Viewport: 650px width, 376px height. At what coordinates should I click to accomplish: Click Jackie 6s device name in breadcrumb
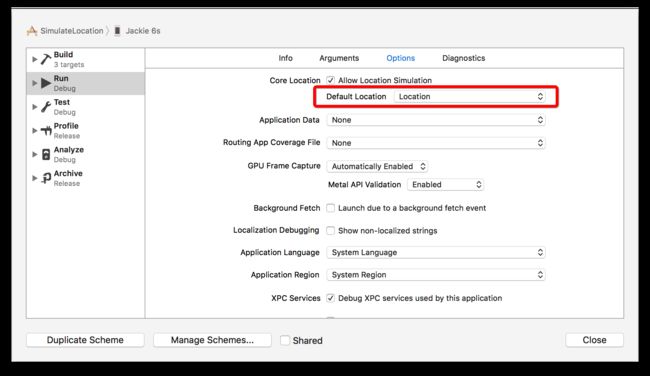(143, 31)
